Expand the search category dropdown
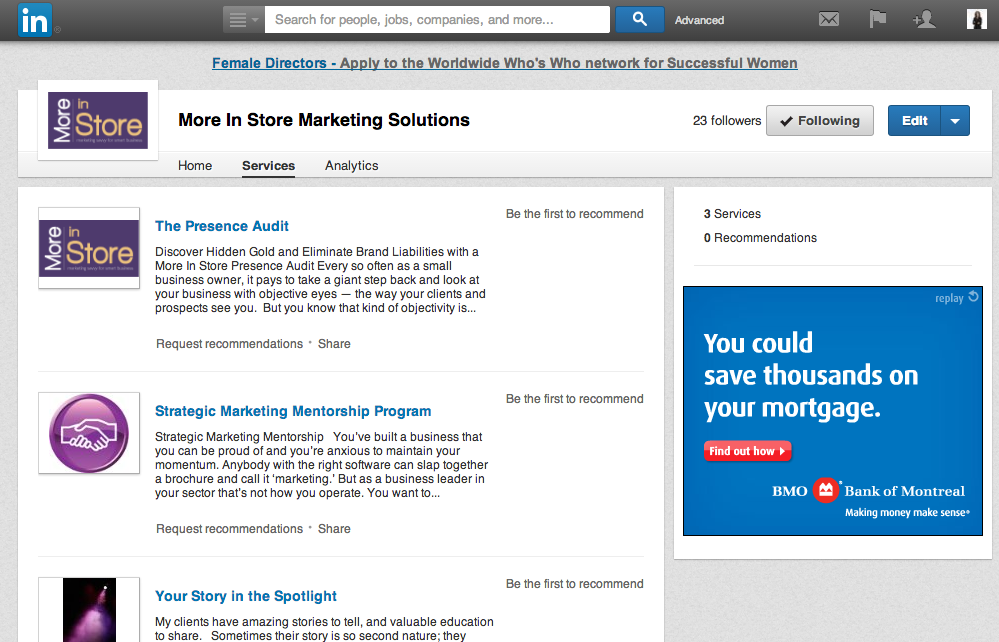 tap(243, 20)
